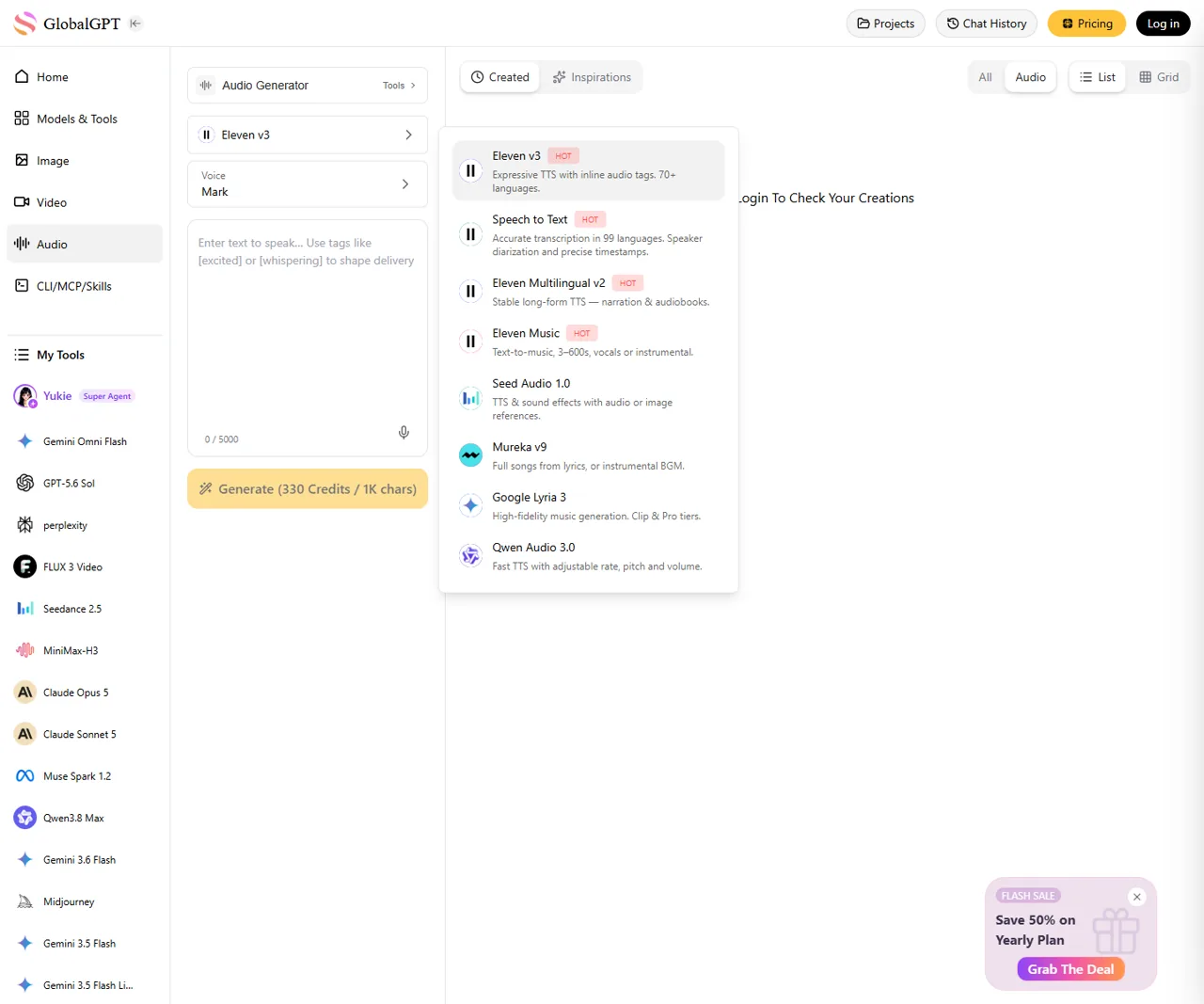The height and width of the screenshot is (1004, 1204).
Task: Click the Google Lyria 3 model icon
Action: pyautogui.click(x=470, y=505)
